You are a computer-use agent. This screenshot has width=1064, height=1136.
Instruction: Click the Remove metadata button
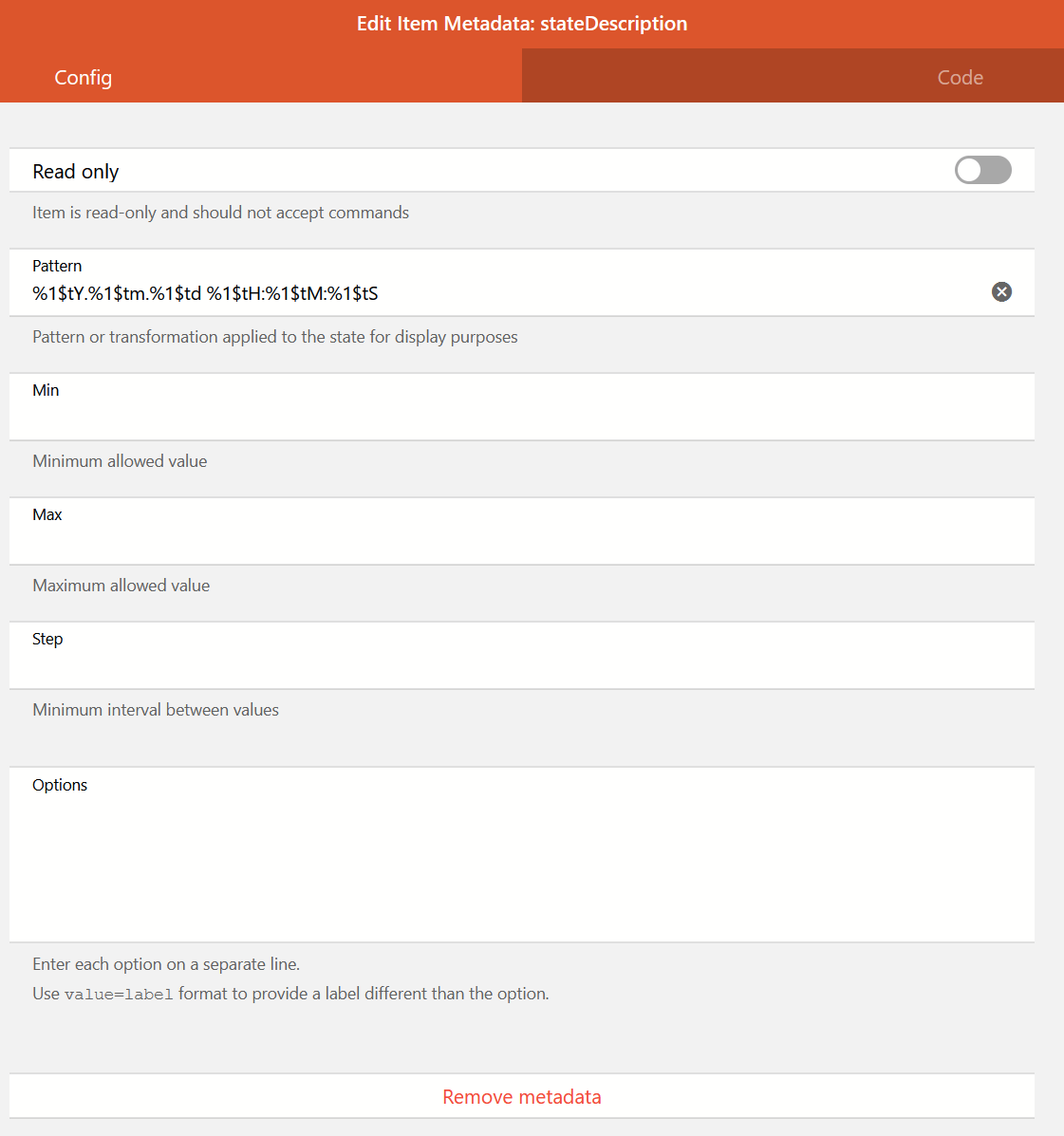pos(521,1096)
